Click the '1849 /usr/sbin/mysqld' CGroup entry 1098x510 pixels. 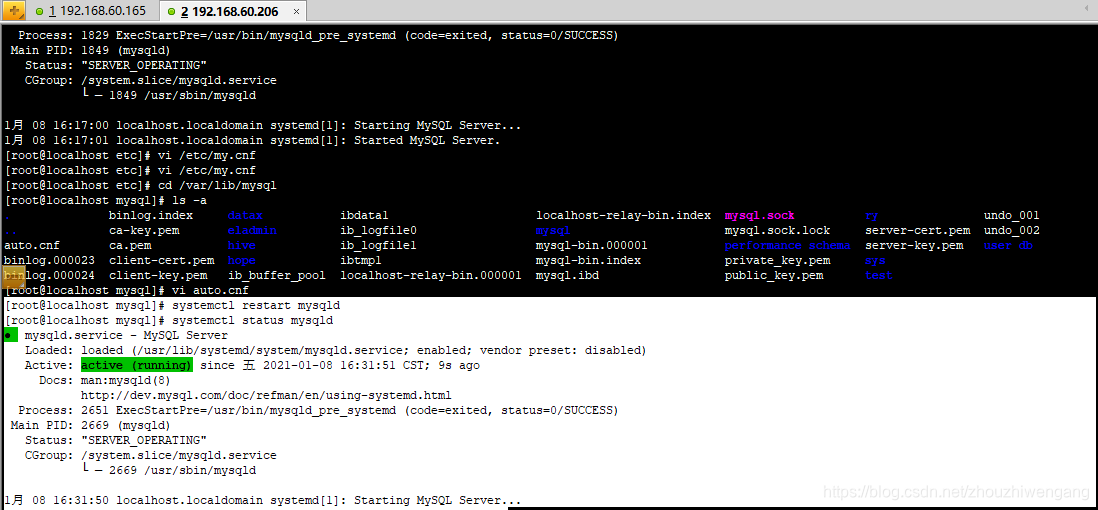182,95
